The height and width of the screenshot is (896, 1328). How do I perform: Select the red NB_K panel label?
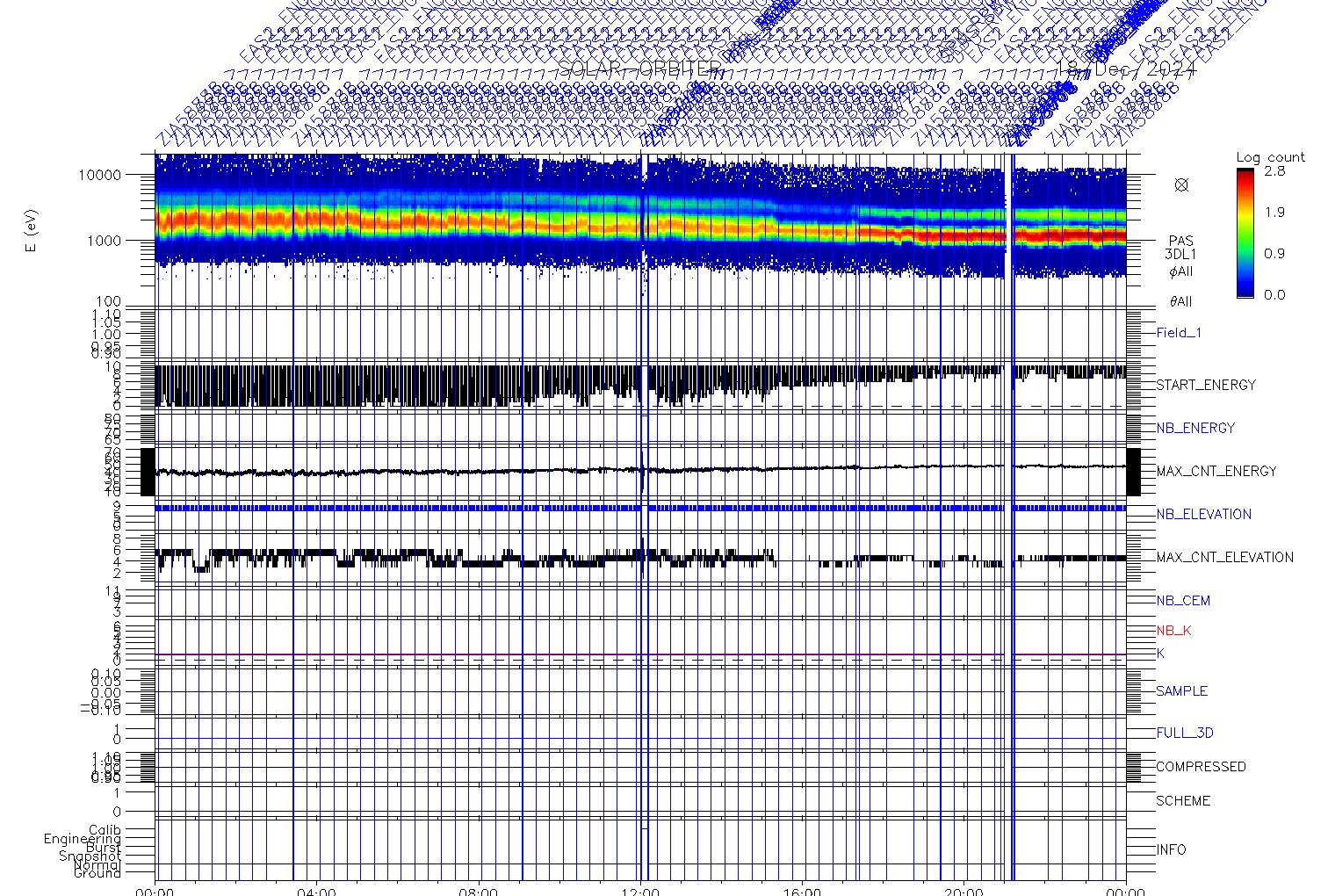pos(1173,631)
